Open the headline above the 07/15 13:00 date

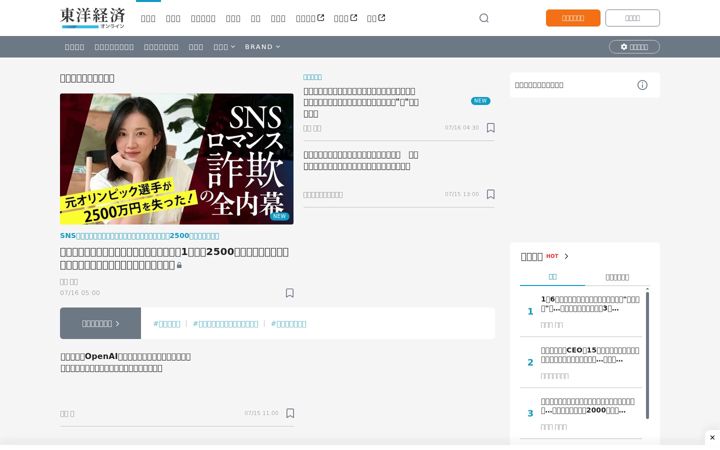(361, 161)
